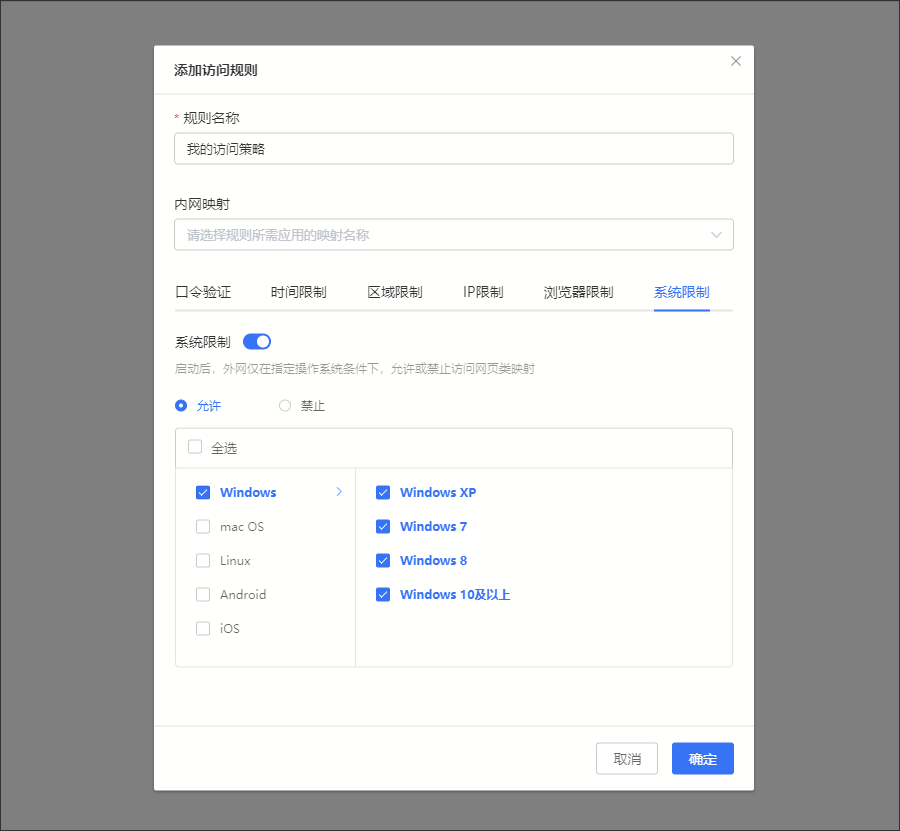Image resolution: width=900 pixels, height=831 pixels.
Task: Click the 确定 button
Action: click(x=702, y=759)
